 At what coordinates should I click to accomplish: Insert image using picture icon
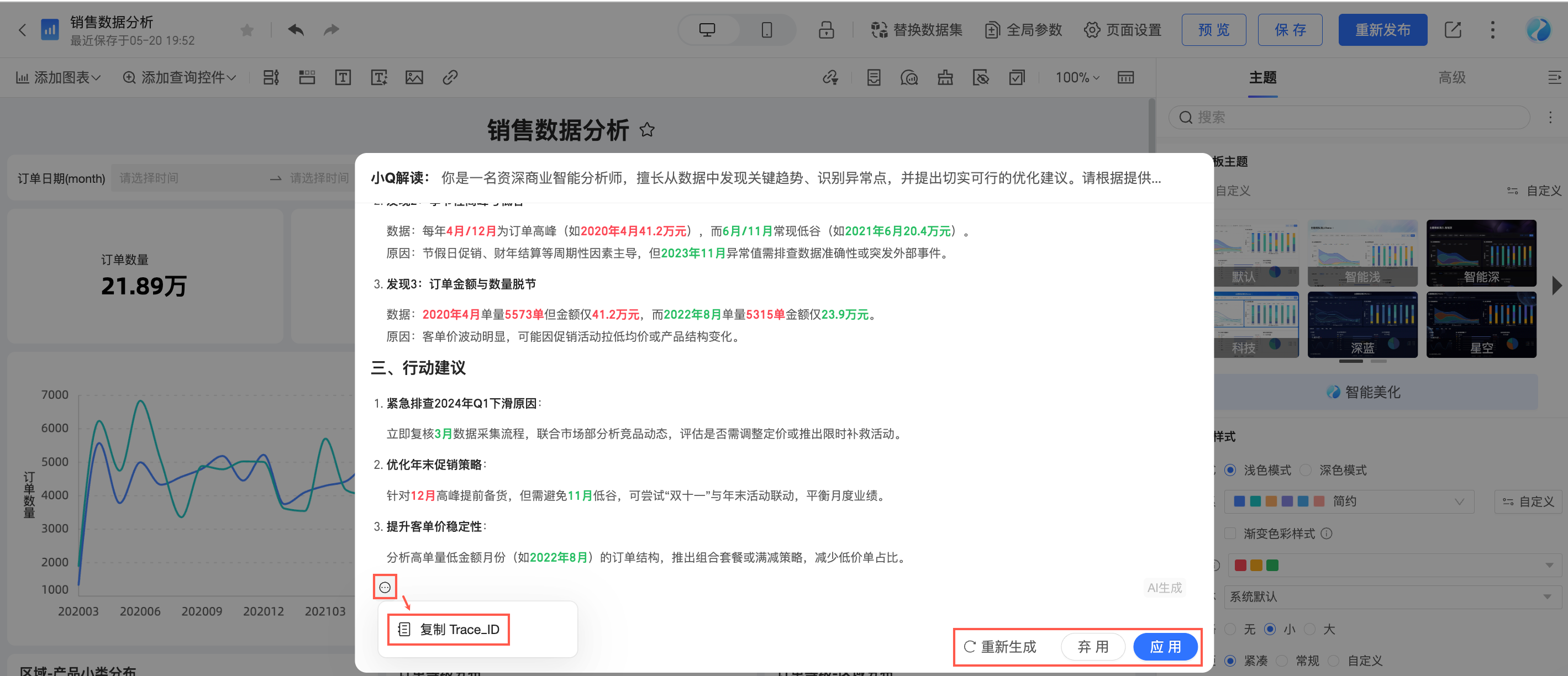click(414, 77)
